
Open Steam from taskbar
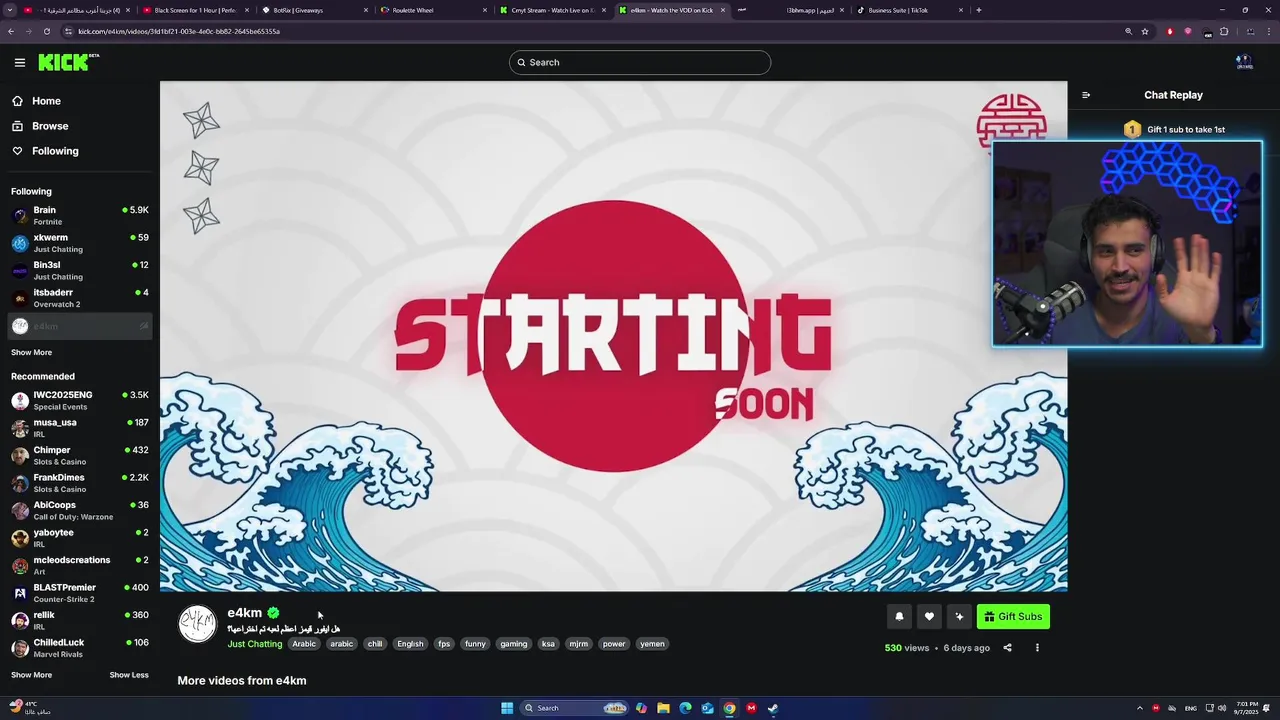(x=773, y=708)
